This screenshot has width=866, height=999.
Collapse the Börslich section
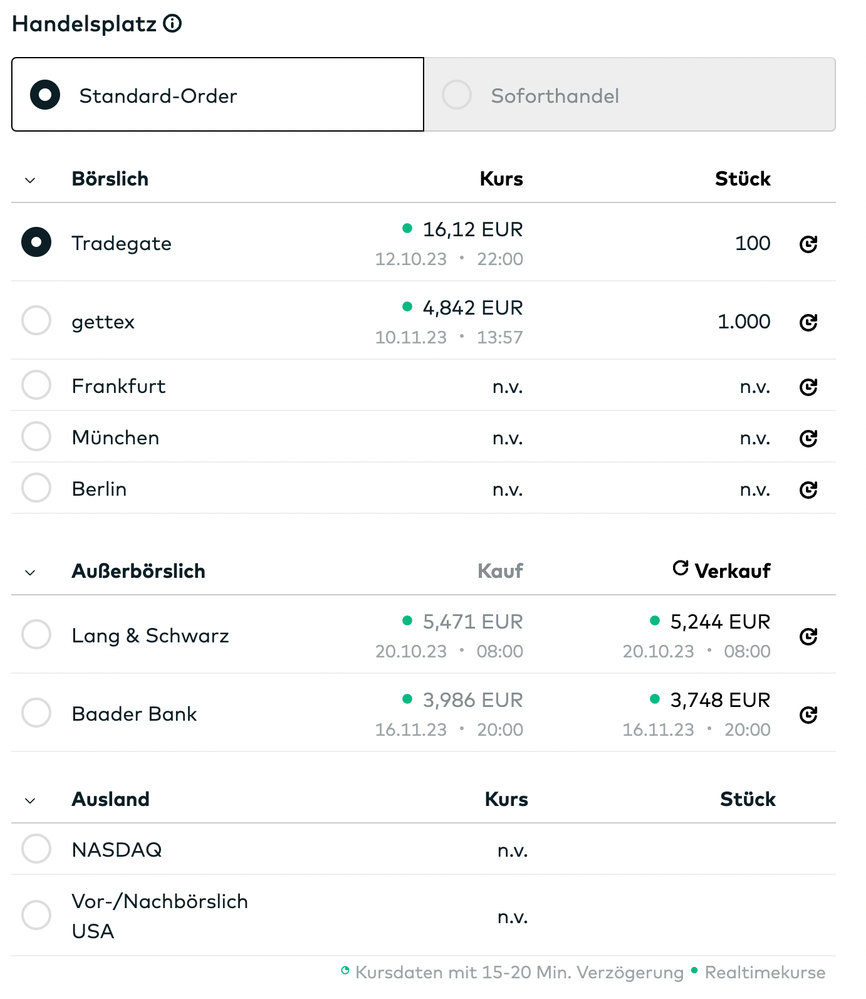[30, 180]
